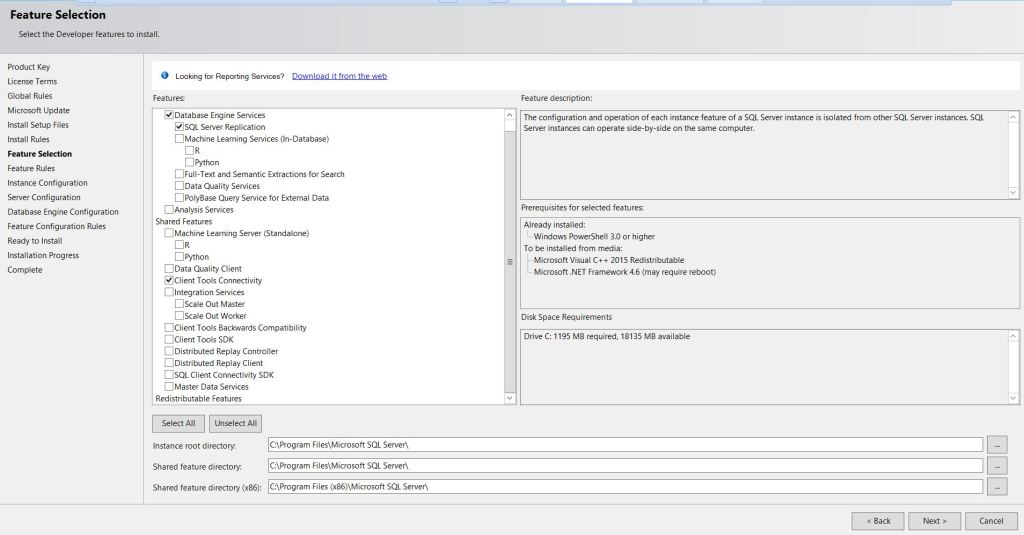Toggle Client Tools Connectivity checkbox

tap(168, 281)
